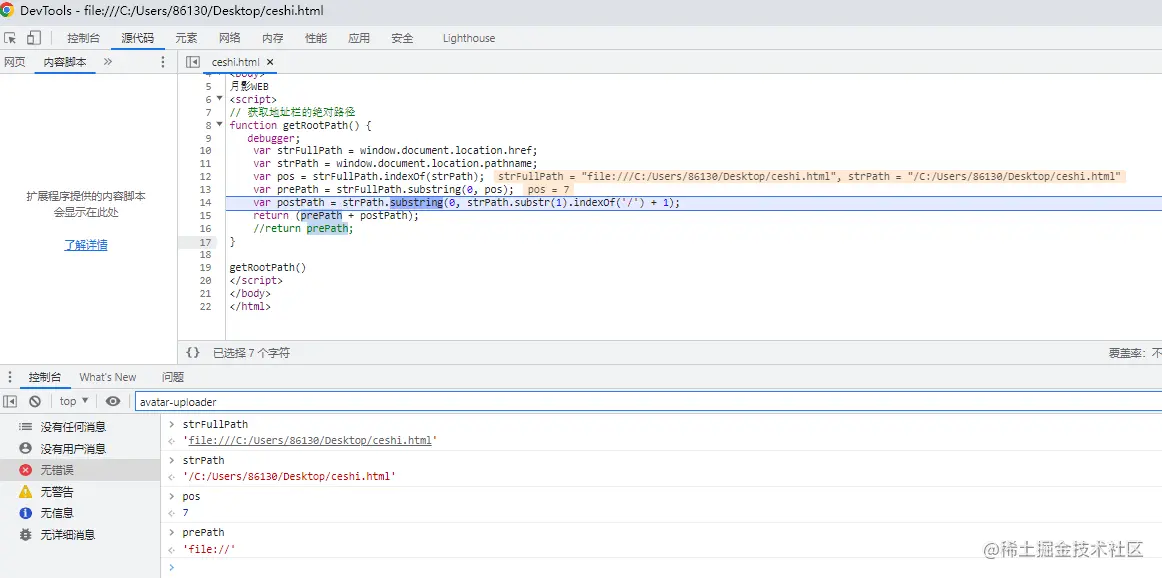Toggle the console sidebar icon

point(10,401)
